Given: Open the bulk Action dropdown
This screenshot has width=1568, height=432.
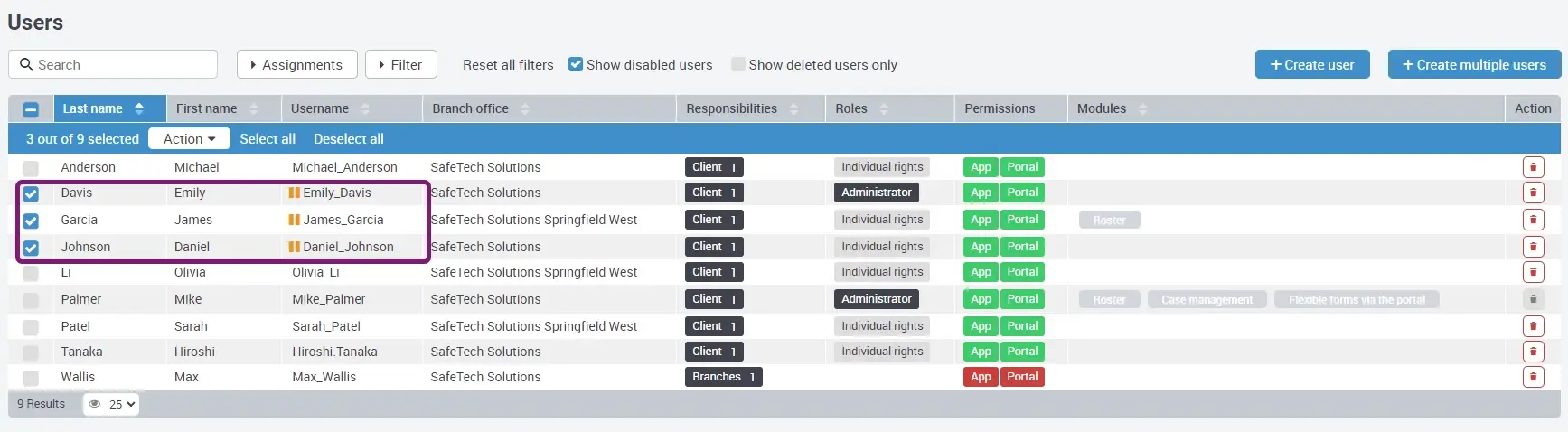Looking at the screenshot, I should [190, 139].
